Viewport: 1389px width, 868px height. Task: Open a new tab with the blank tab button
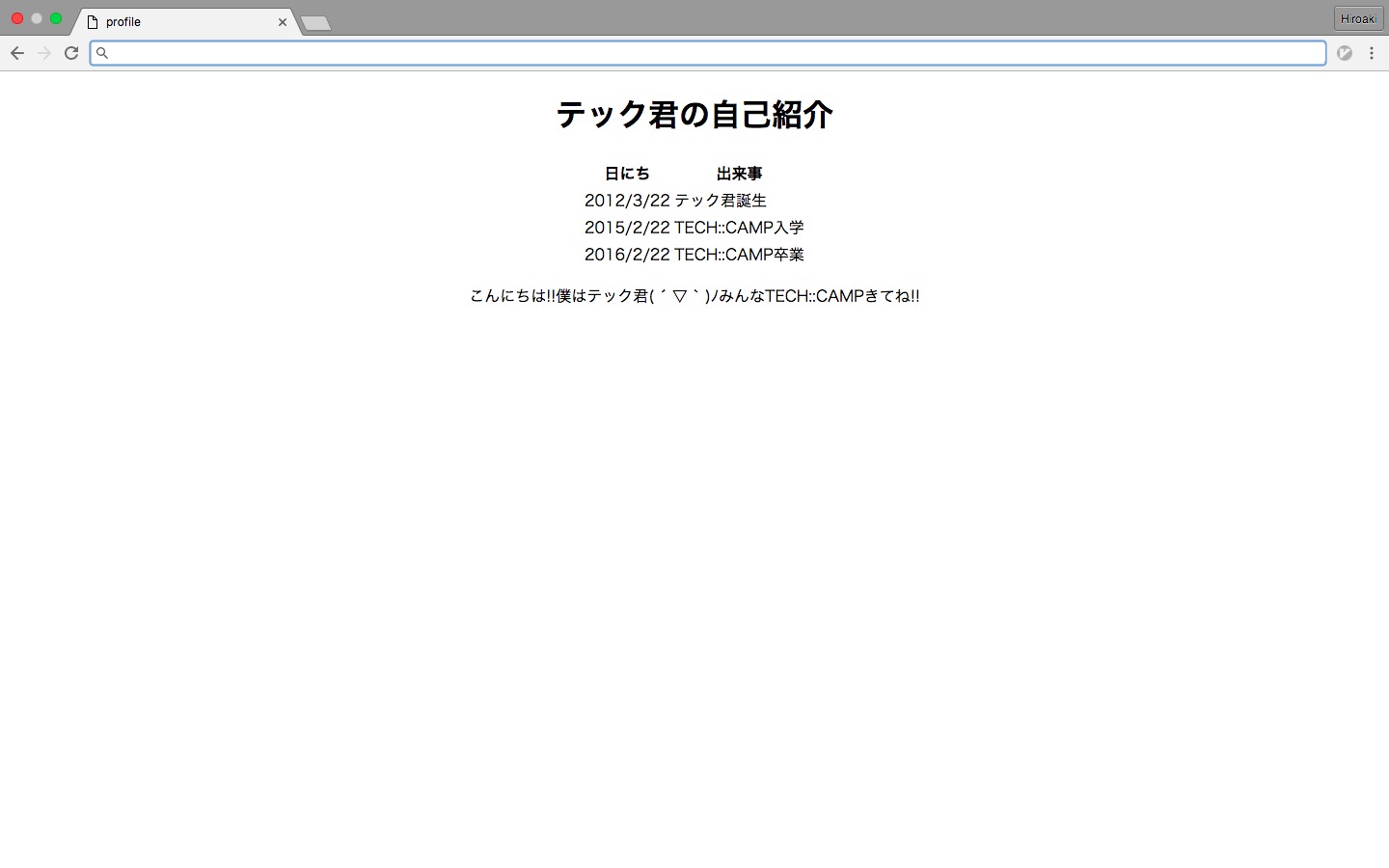pyautogui.click(x=316, y=23)
